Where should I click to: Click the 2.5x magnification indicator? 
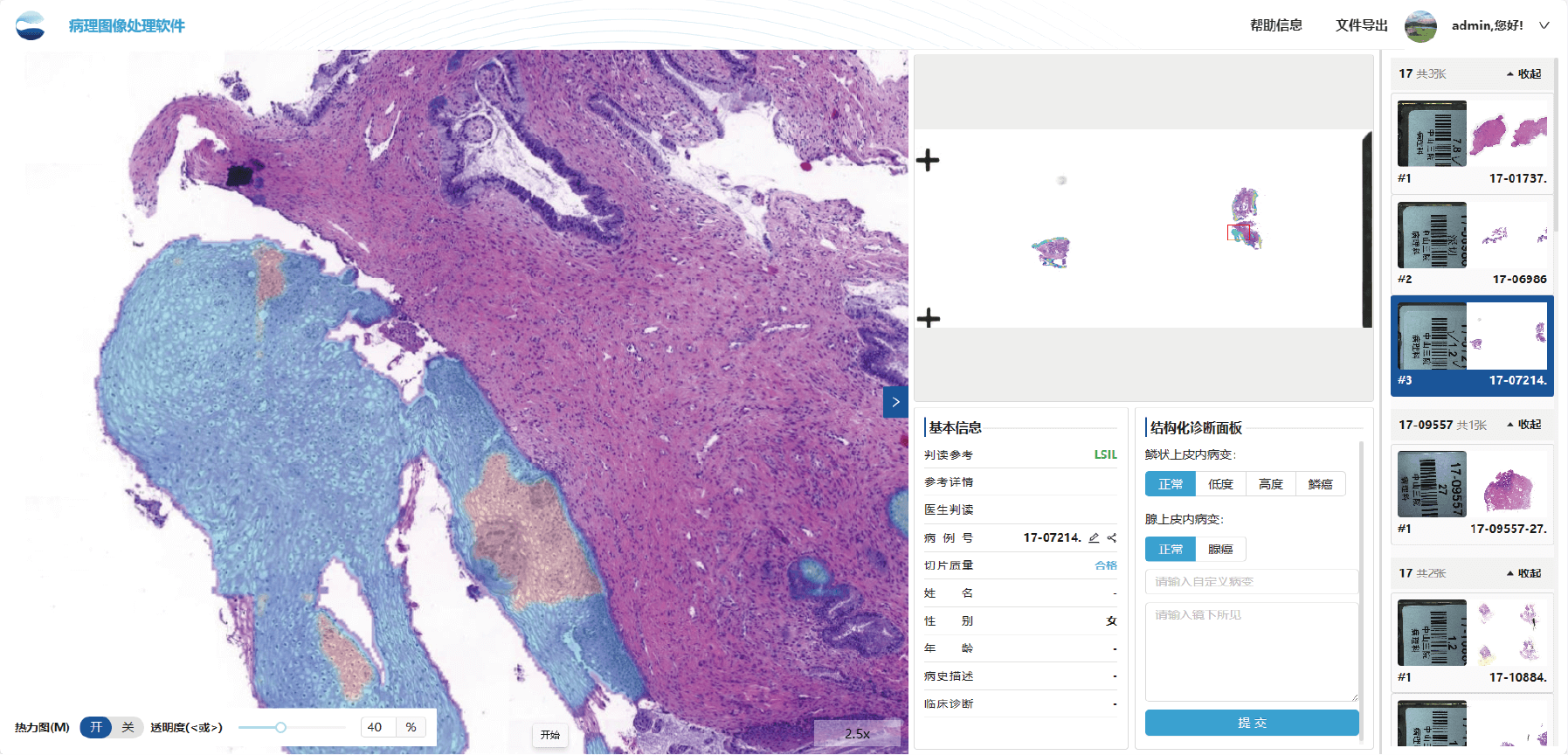(x=857, y=733)
